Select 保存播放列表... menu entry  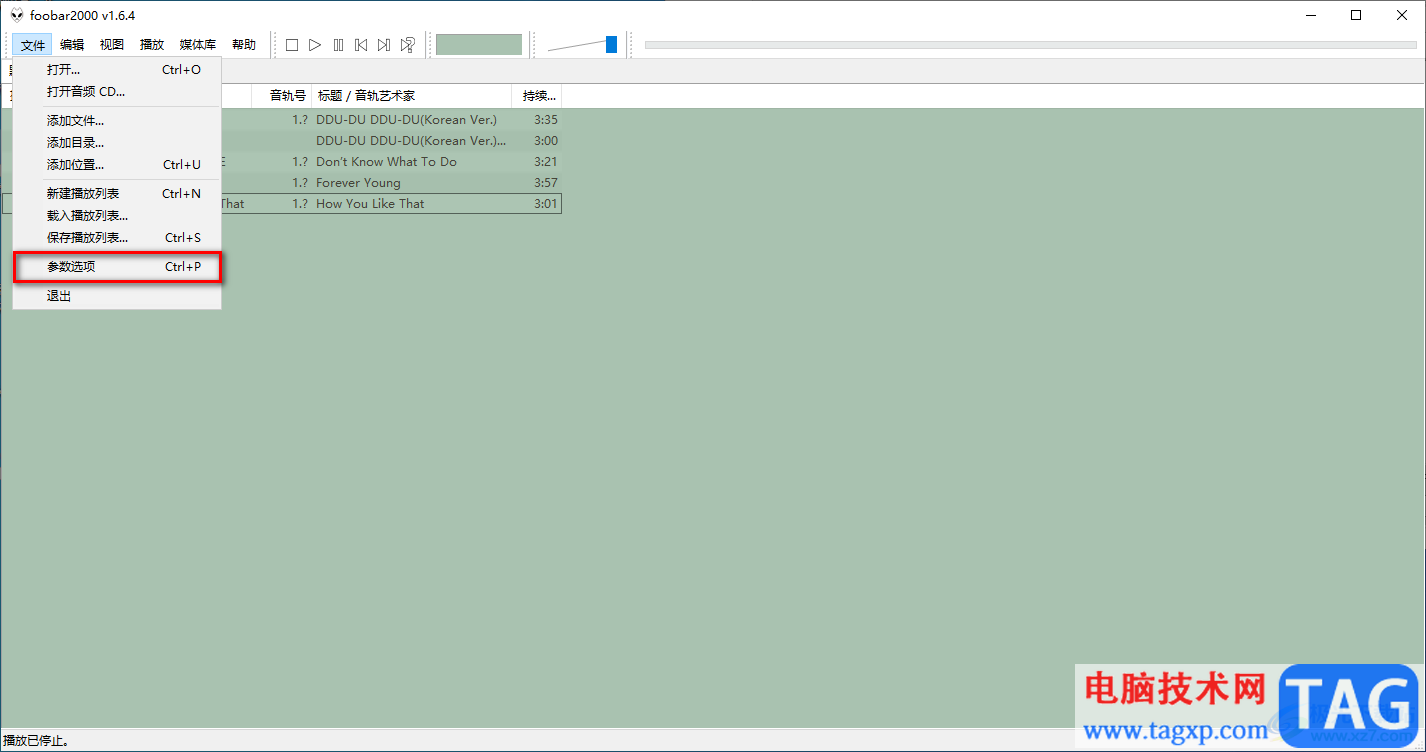117,238
